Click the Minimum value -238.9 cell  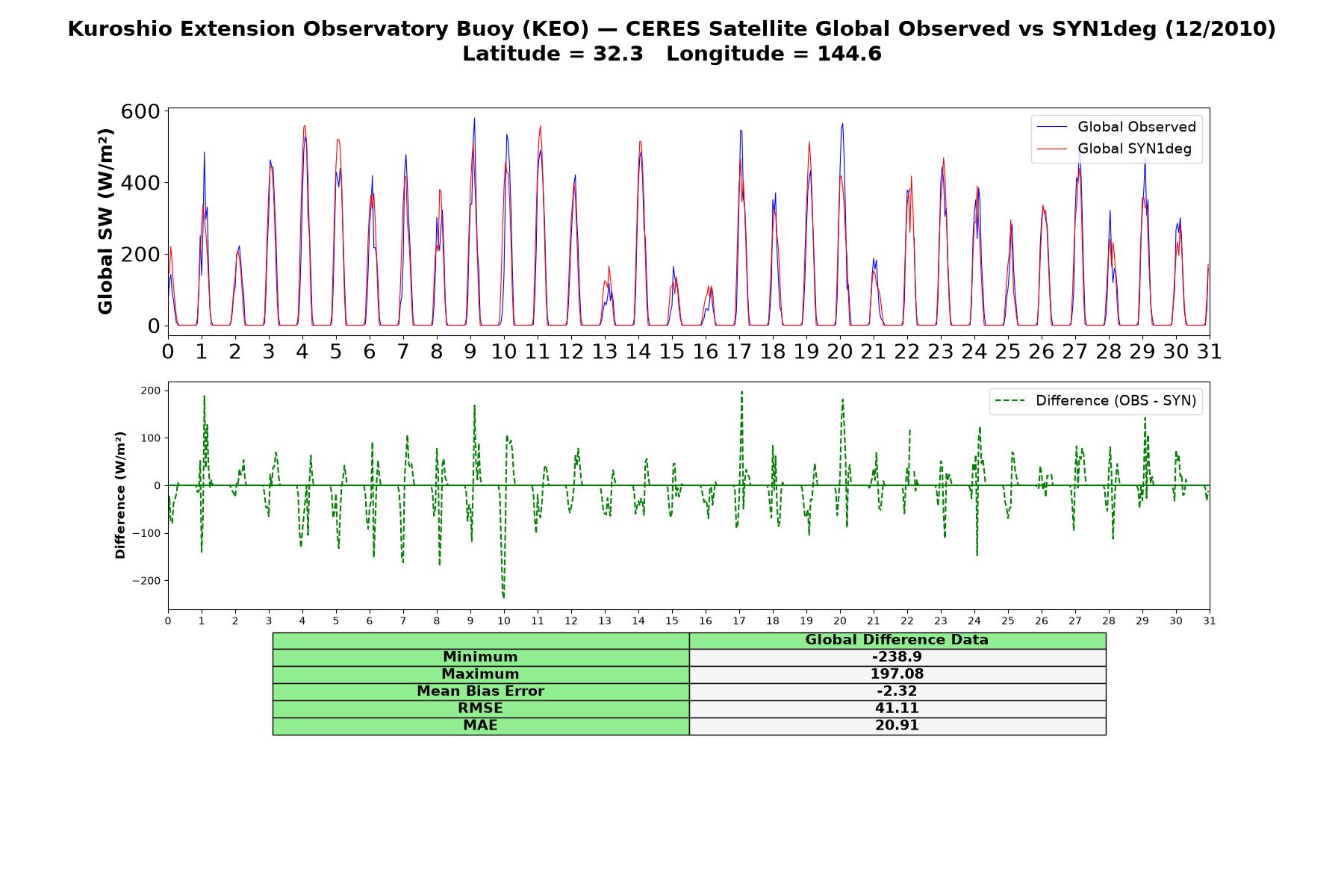pos(897,657)
